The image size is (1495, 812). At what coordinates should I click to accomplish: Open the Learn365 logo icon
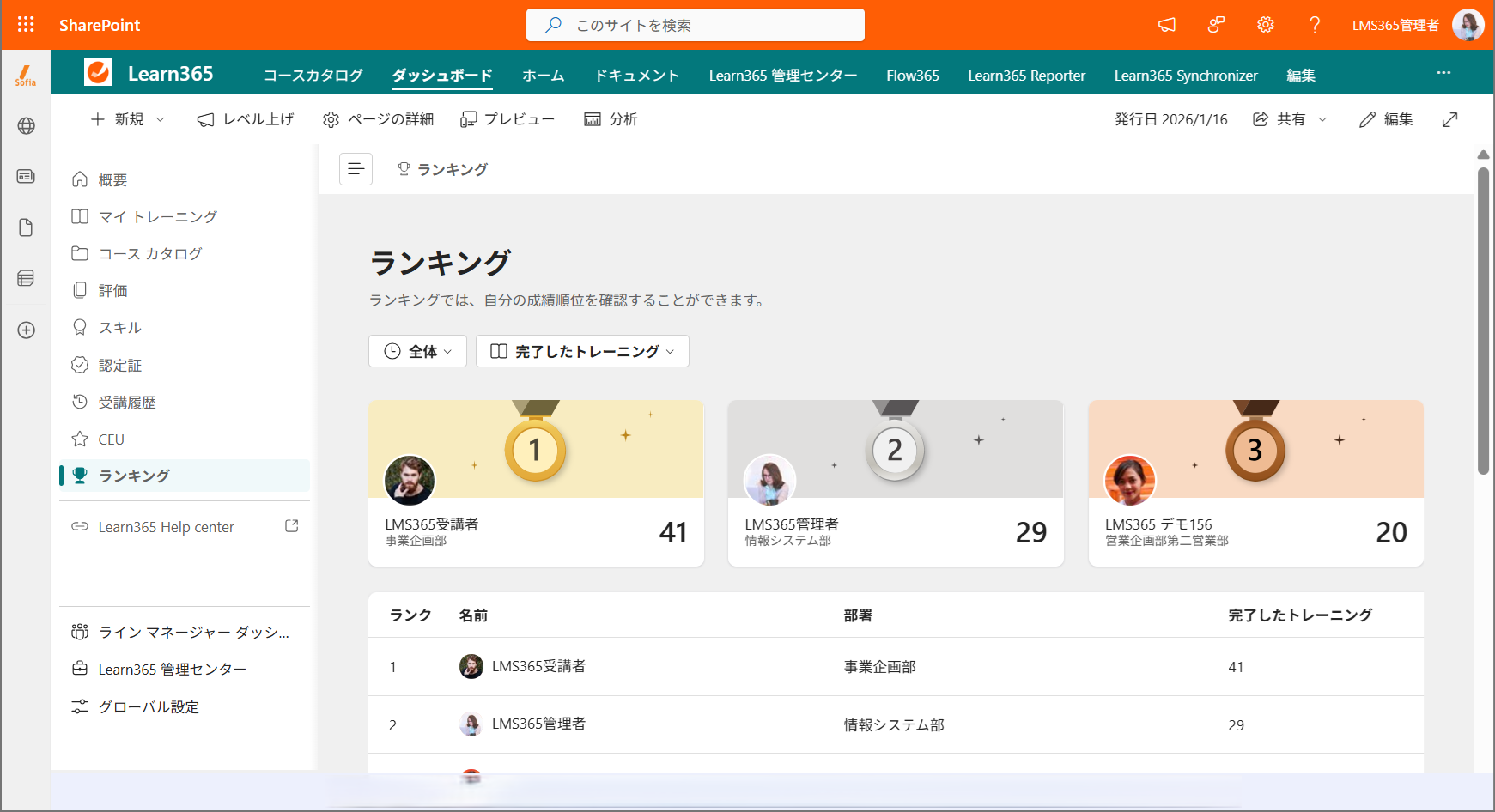pyautogui.click(x=98, y=73)
